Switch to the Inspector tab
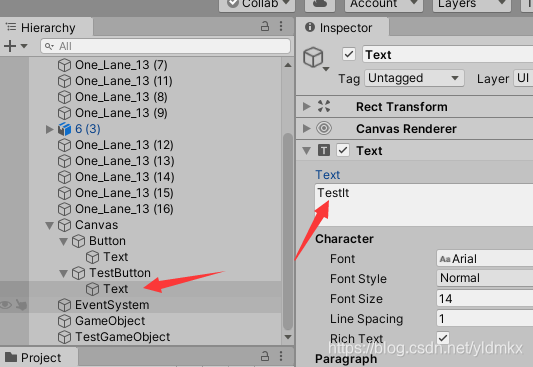Viewport: 533px width, 367px height. coord(343,28)
